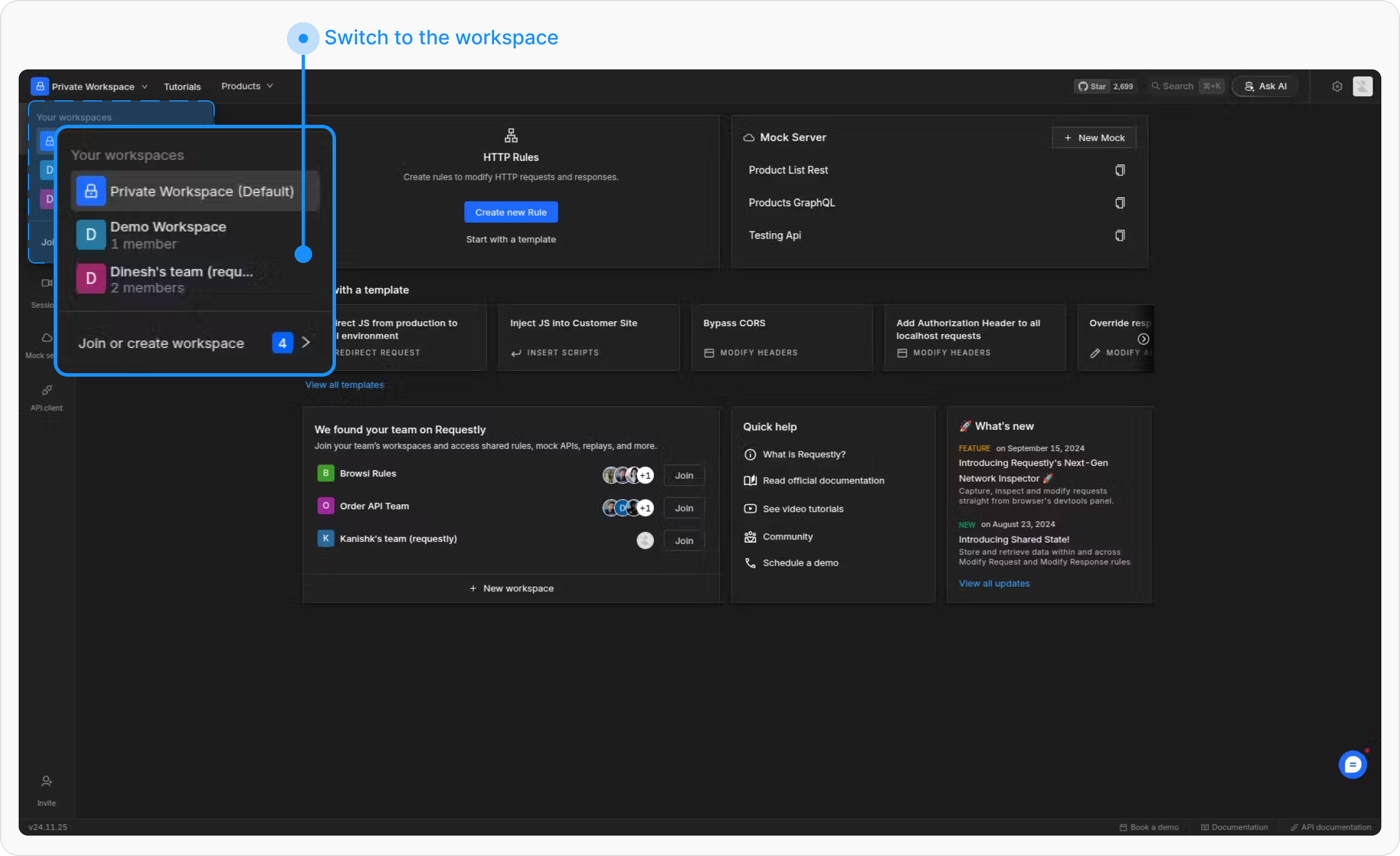Open the Products dropdown menu

click(x=247, y=86)
